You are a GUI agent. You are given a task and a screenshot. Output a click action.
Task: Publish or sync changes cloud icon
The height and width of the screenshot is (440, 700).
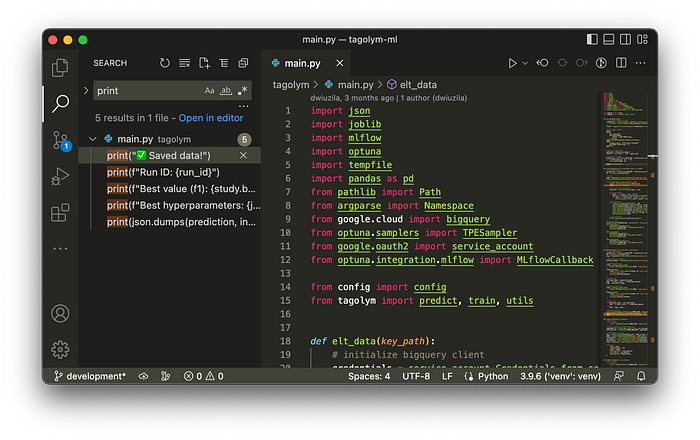click(x=143, y=376)
